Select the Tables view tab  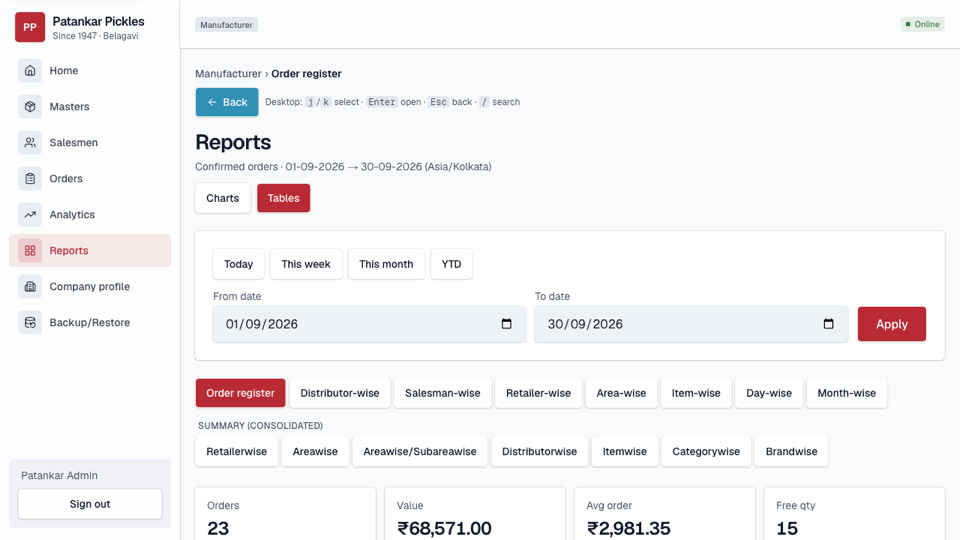click(283, 198)
